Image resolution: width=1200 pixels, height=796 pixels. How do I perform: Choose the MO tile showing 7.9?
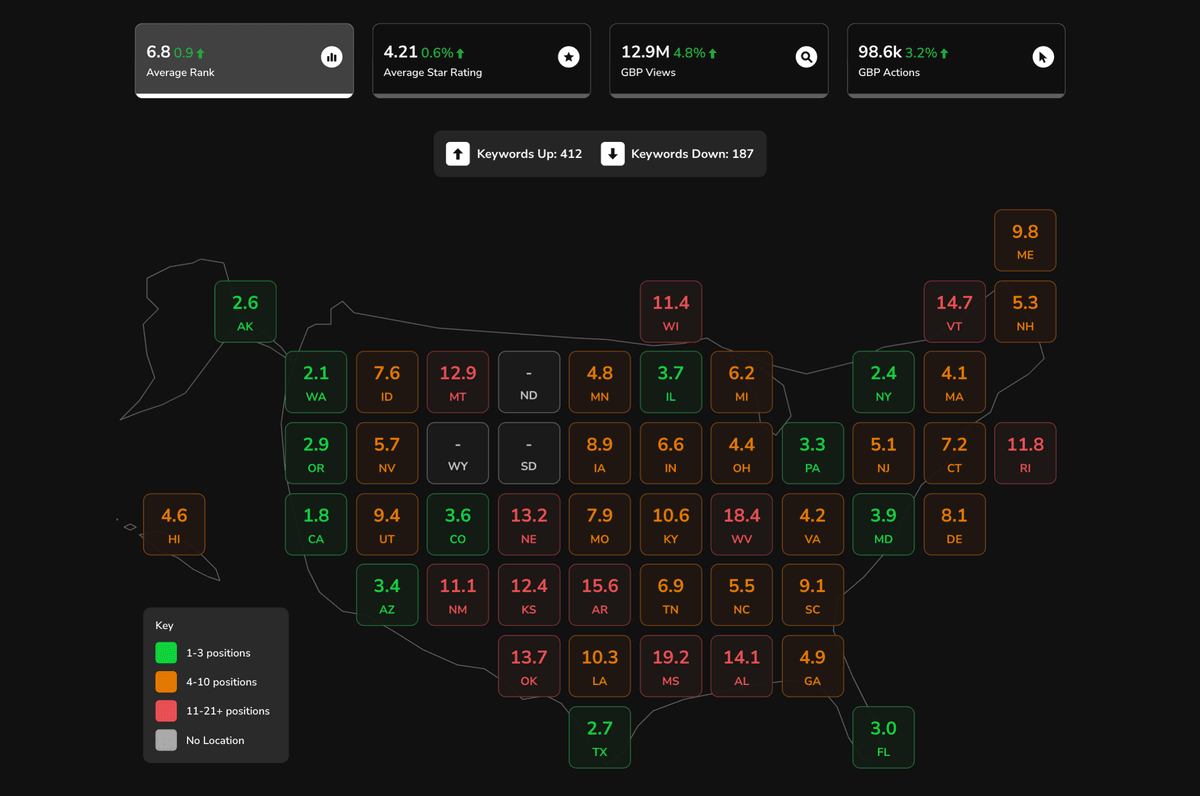tap(600, 525)
